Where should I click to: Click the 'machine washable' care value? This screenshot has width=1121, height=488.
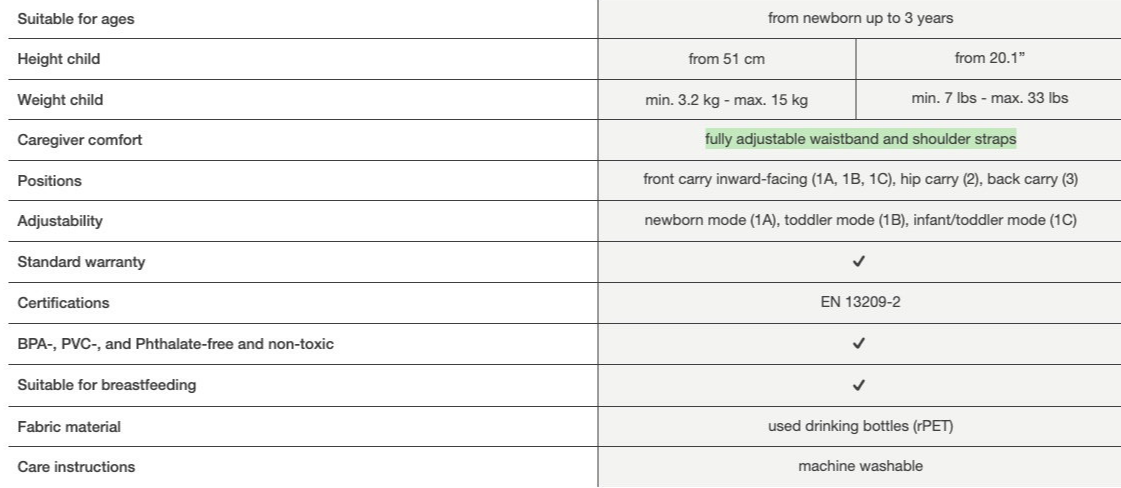click(x=859, y=467)
